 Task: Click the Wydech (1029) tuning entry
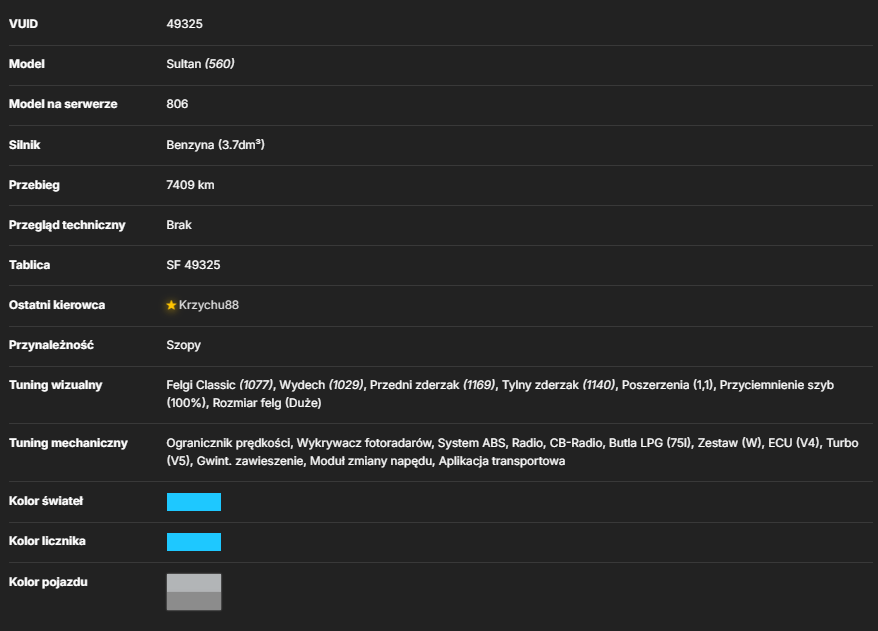tap(321, 385)
